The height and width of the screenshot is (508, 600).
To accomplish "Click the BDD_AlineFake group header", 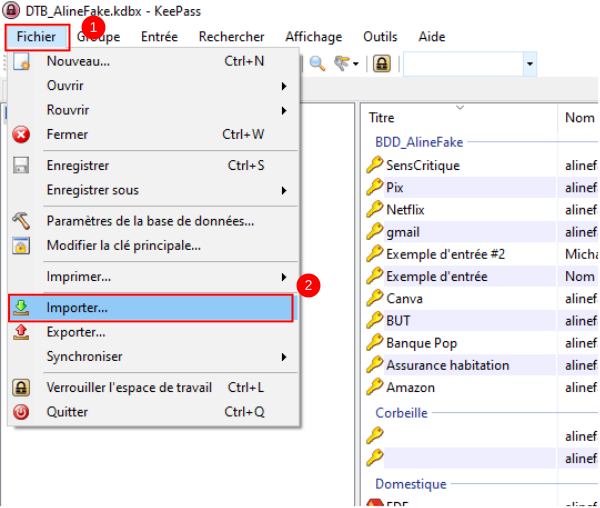I will coord(419,142).
